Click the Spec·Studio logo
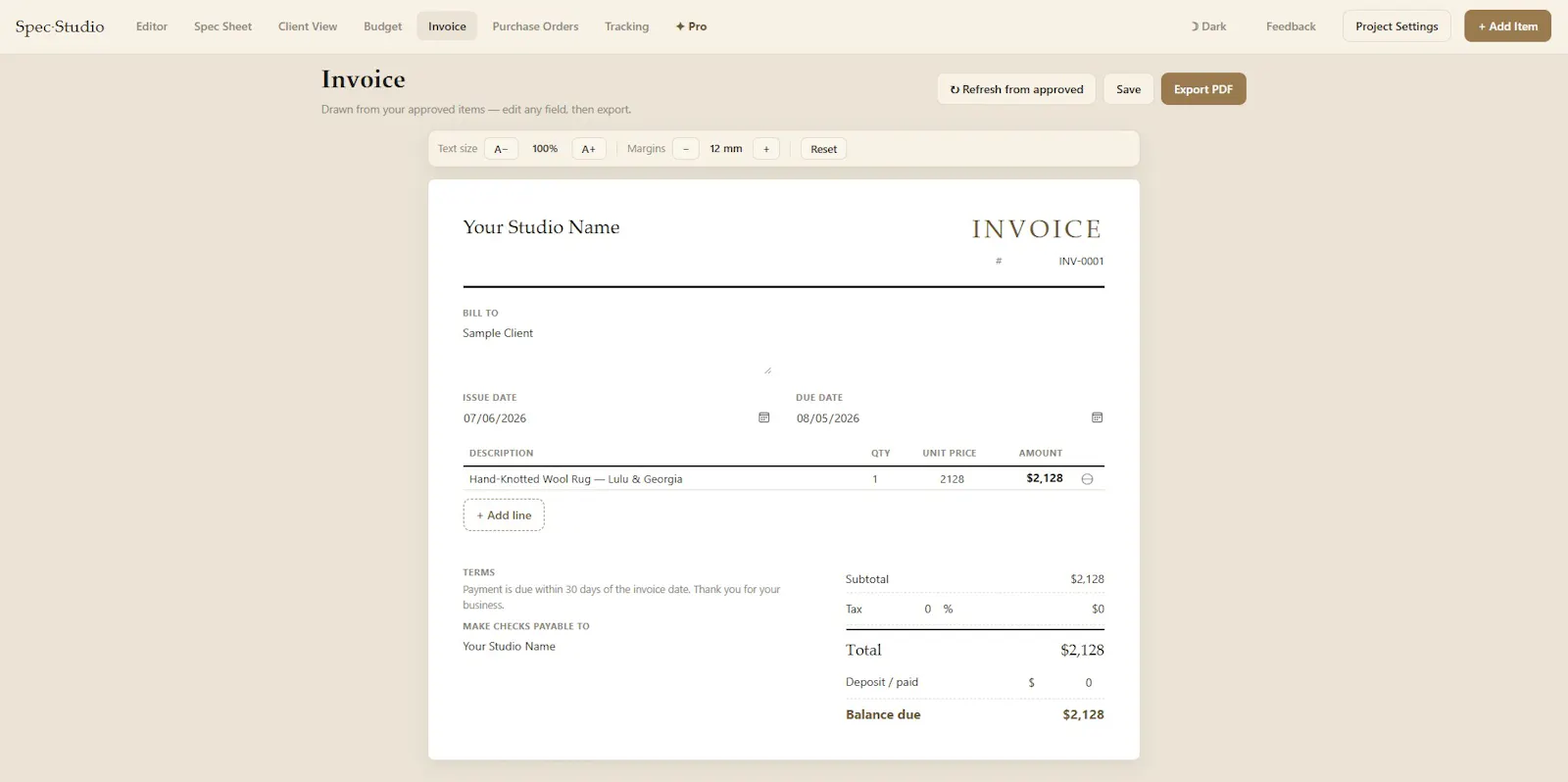This screenshot has height=782, width=1568. pos(60,26)
